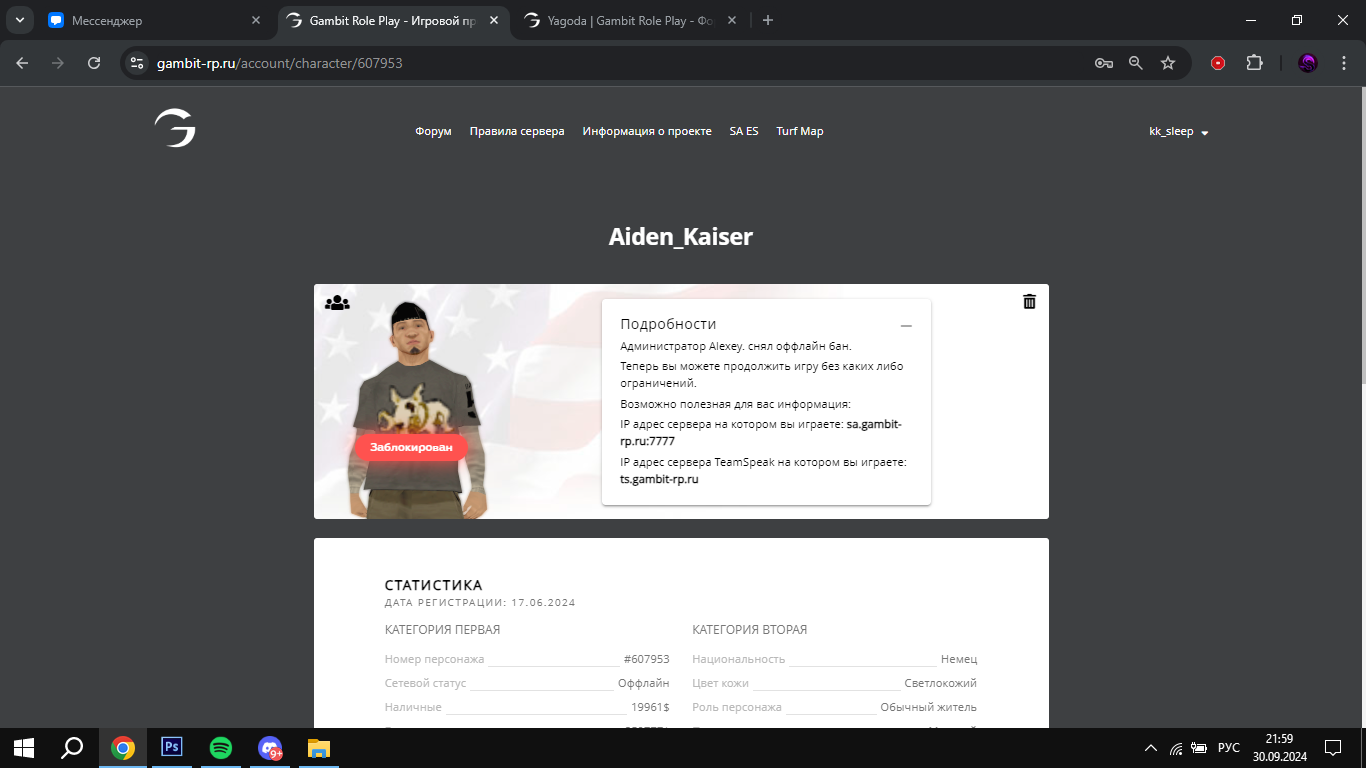The width and height of the screenshot is (1366, 768).
Task: Reload the page
Action: point(94,63)
